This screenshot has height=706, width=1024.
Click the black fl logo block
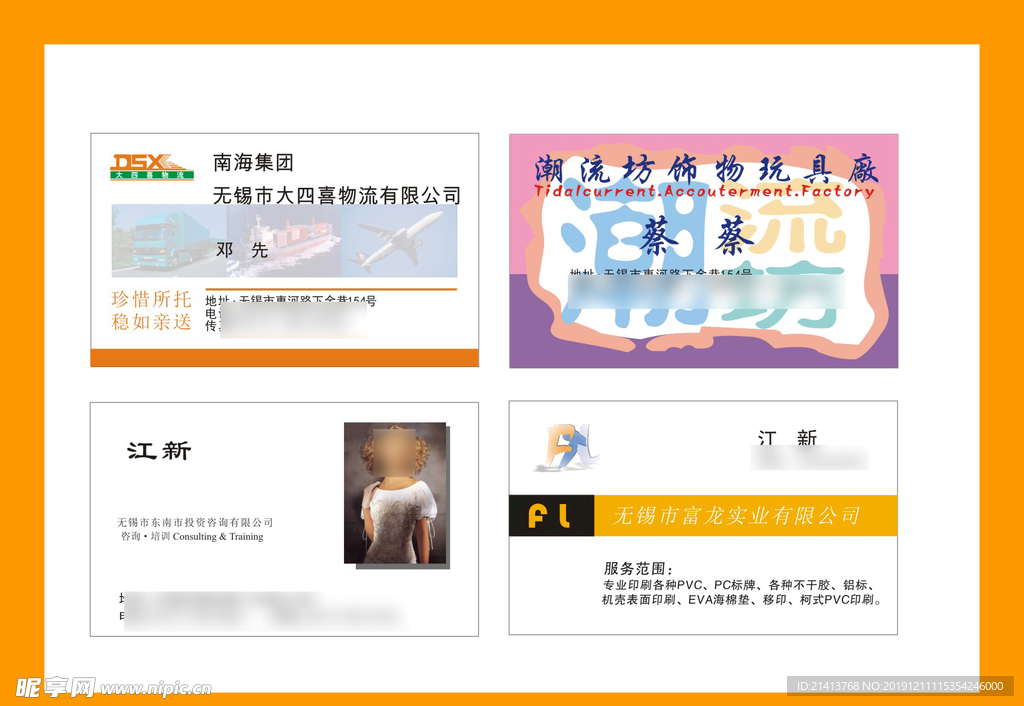click(x=551, y=516)
